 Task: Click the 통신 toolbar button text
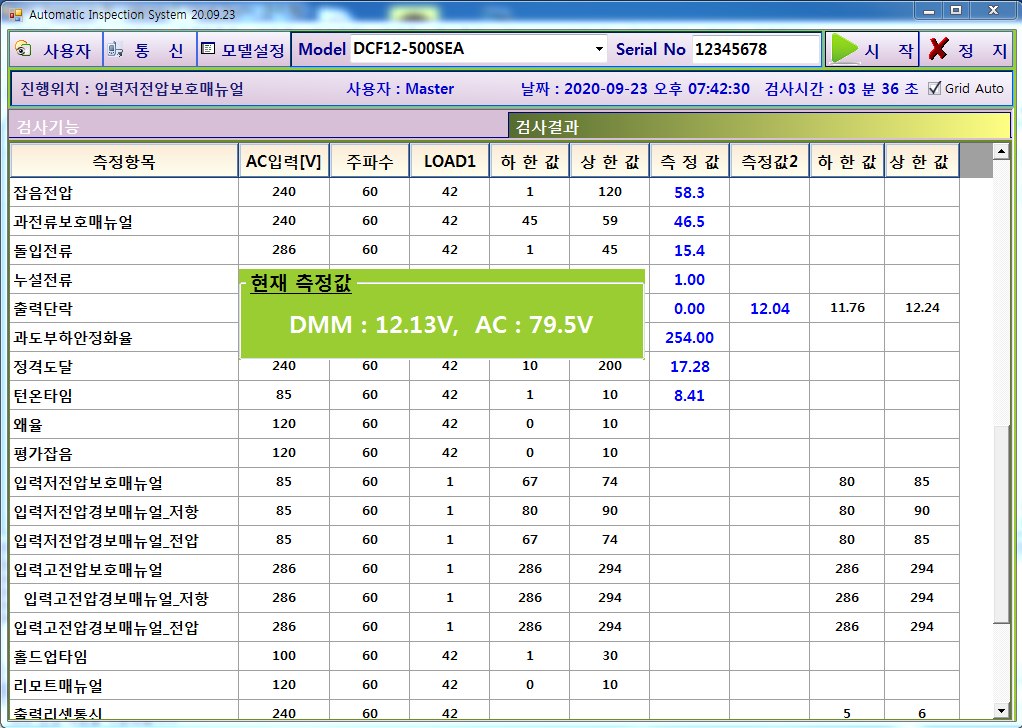158,50
